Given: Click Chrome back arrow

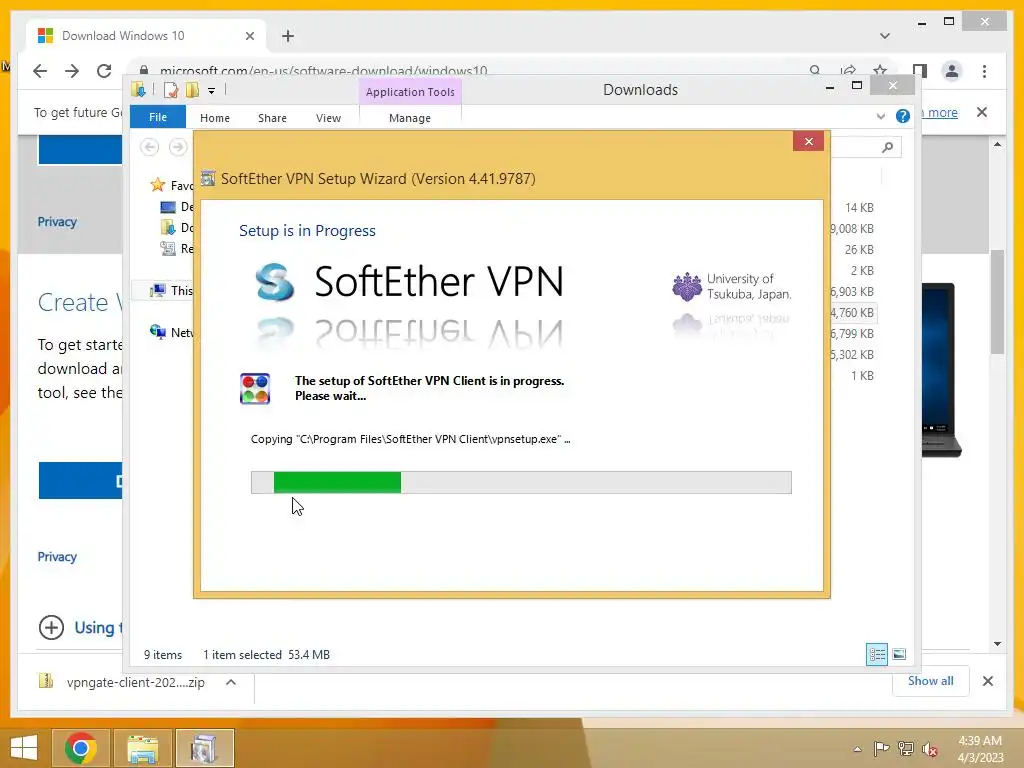Looking at the screenshot, I should [40, 71].
